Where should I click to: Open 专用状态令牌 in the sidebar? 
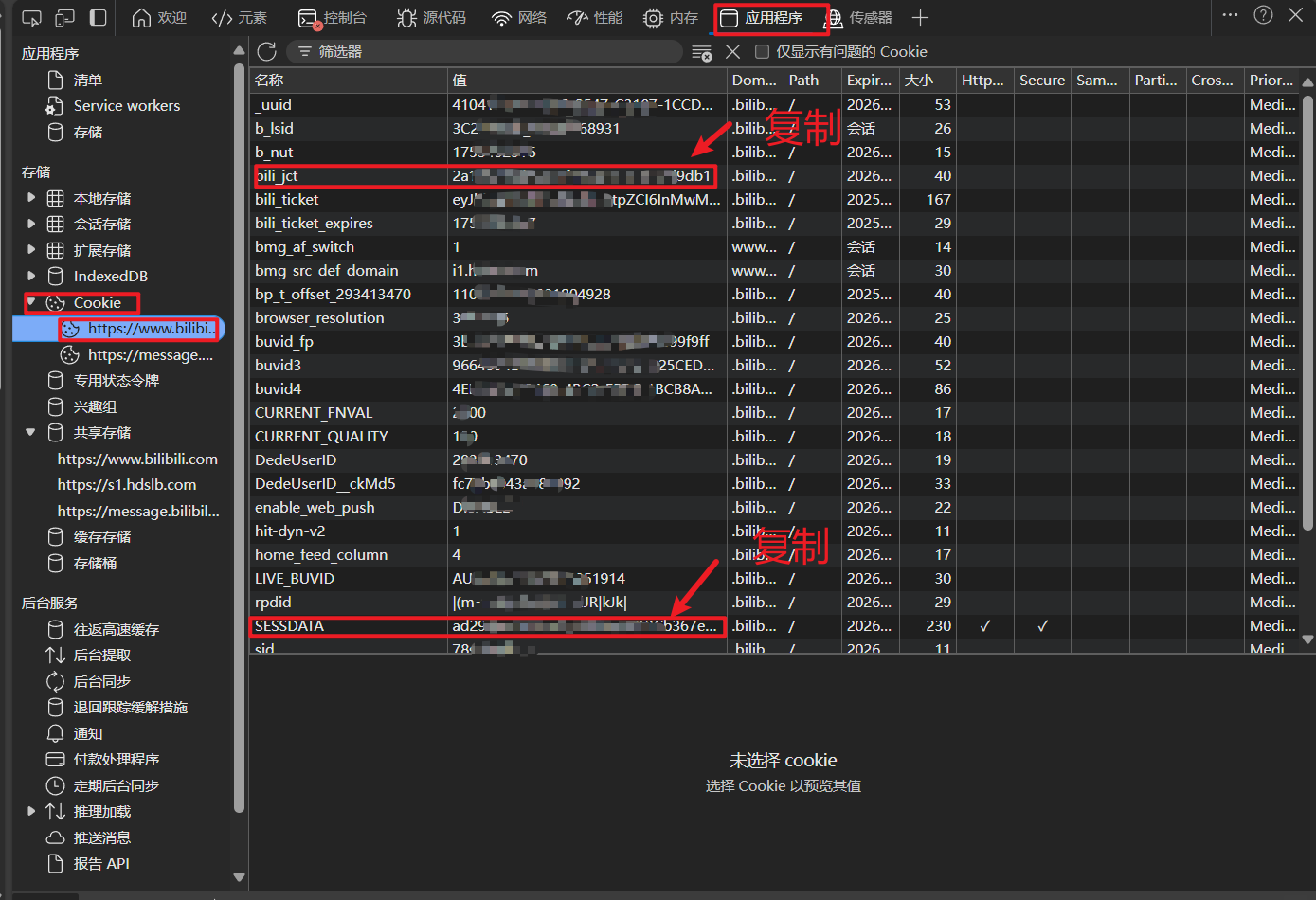(117, 381)
